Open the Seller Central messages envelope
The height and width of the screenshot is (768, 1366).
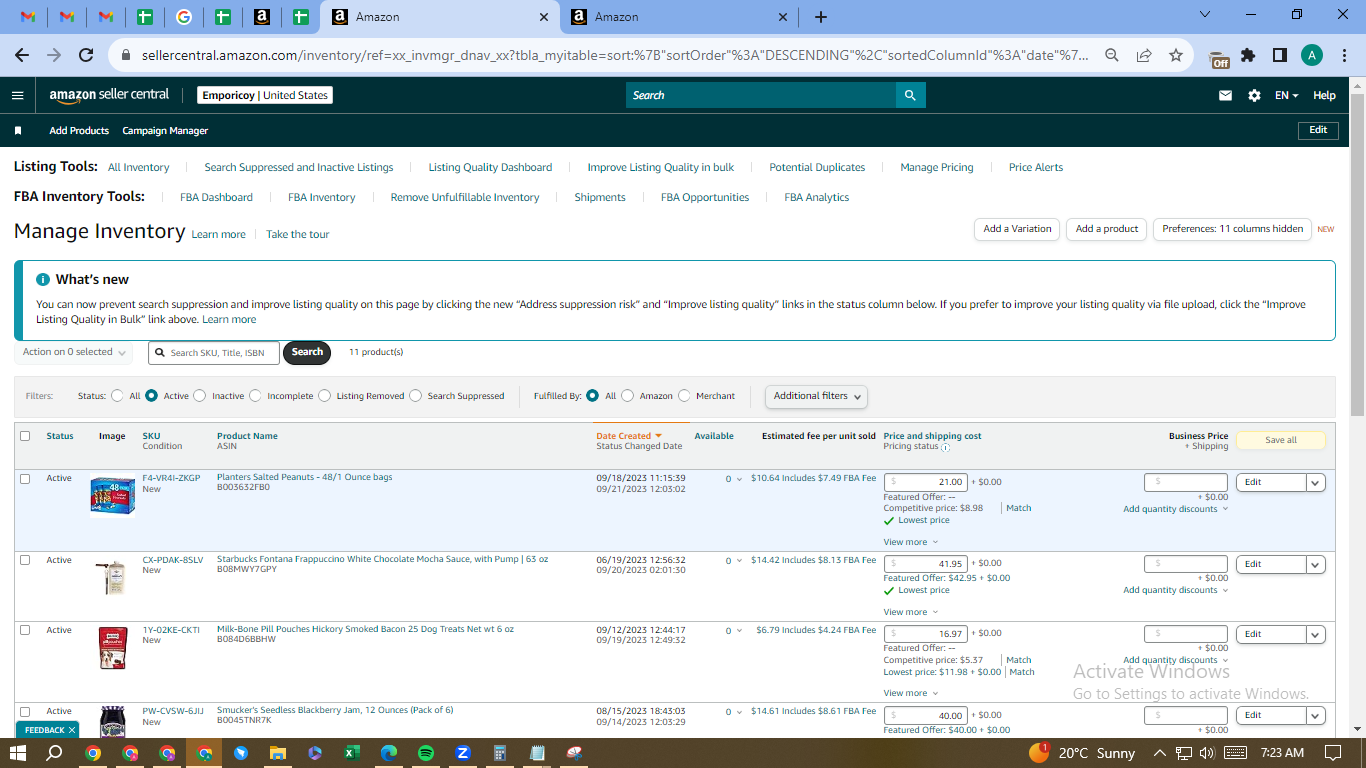(x=1225, y=95)
